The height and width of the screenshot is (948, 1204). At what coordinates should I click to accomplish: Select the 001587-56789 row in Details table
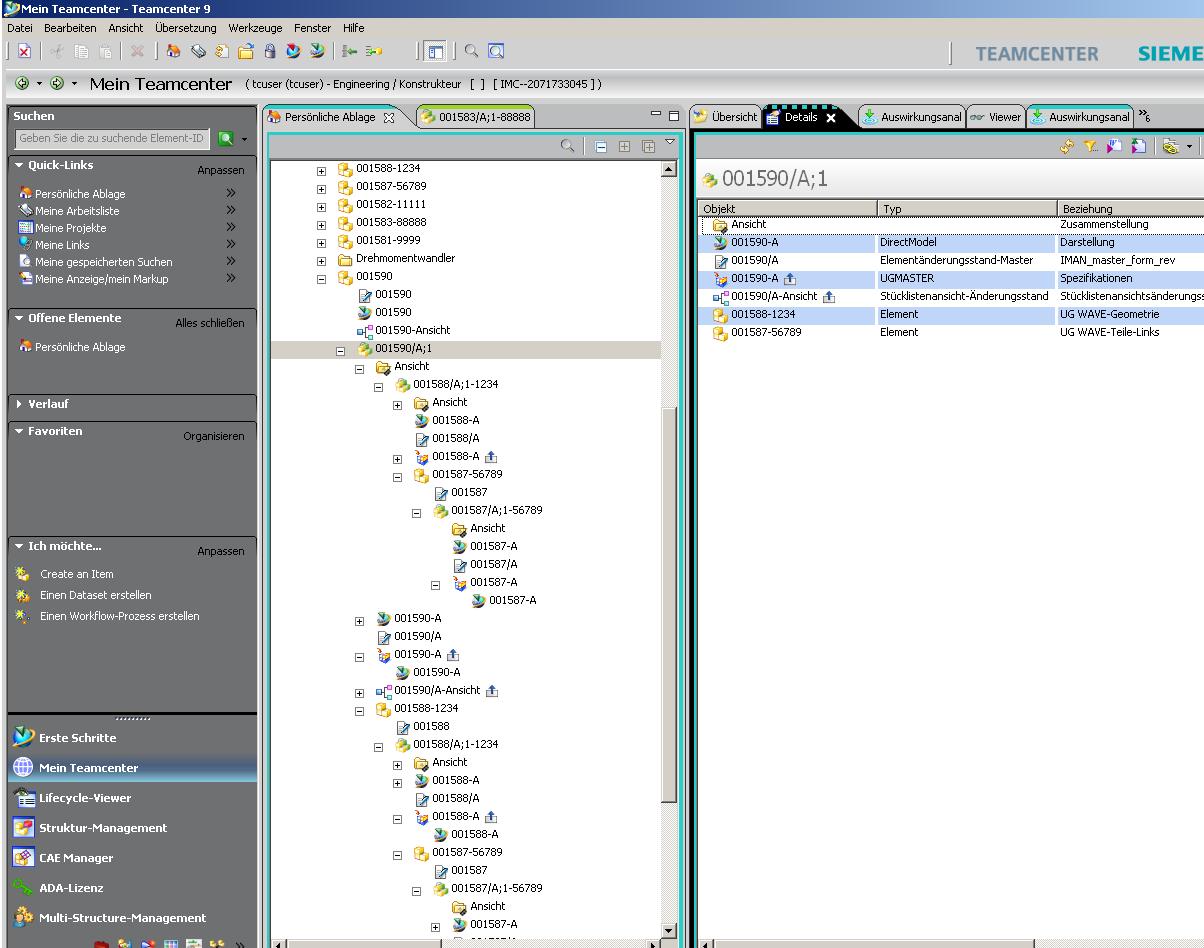(x=951, y=332)
